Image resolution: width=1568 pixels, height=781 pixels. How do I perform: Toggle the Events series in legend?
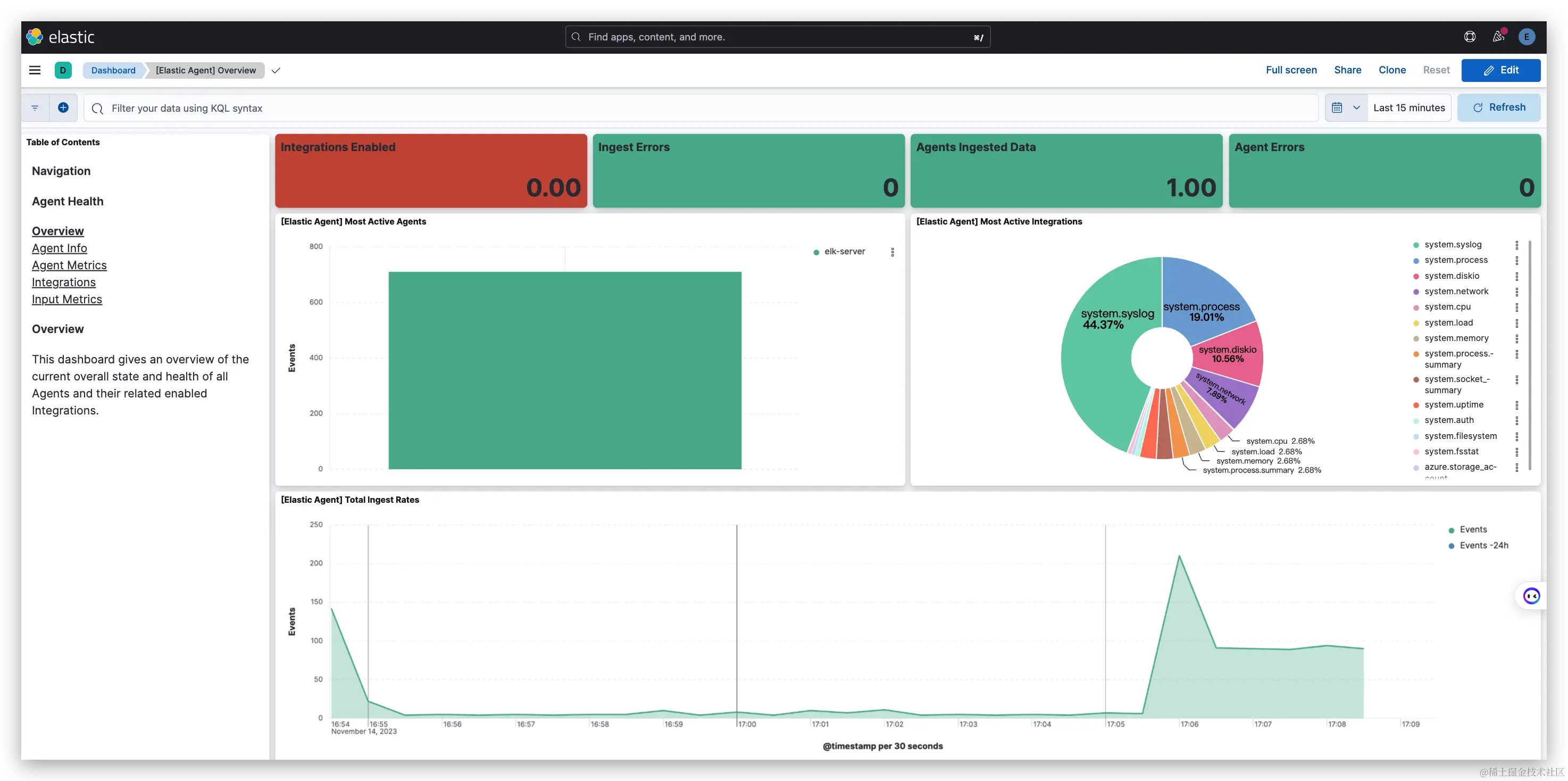pyautogui.click(x=1473, y=529)
